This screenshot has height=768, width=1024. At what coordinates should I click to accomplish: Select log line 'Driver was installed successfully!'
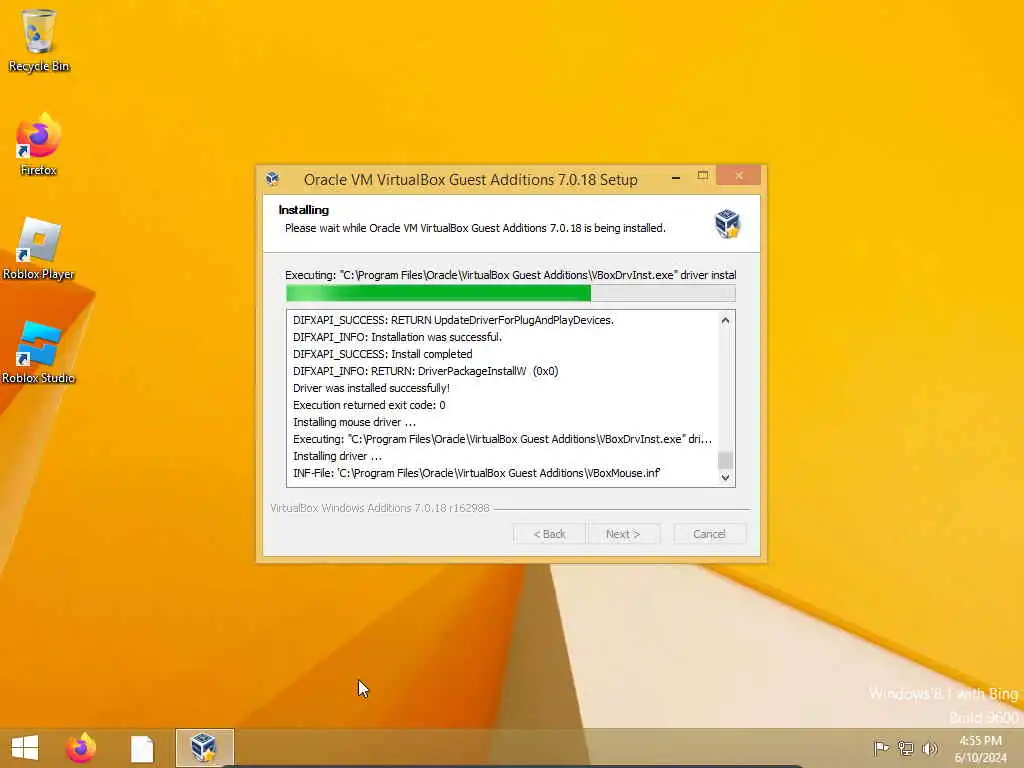tap(372, 388)
